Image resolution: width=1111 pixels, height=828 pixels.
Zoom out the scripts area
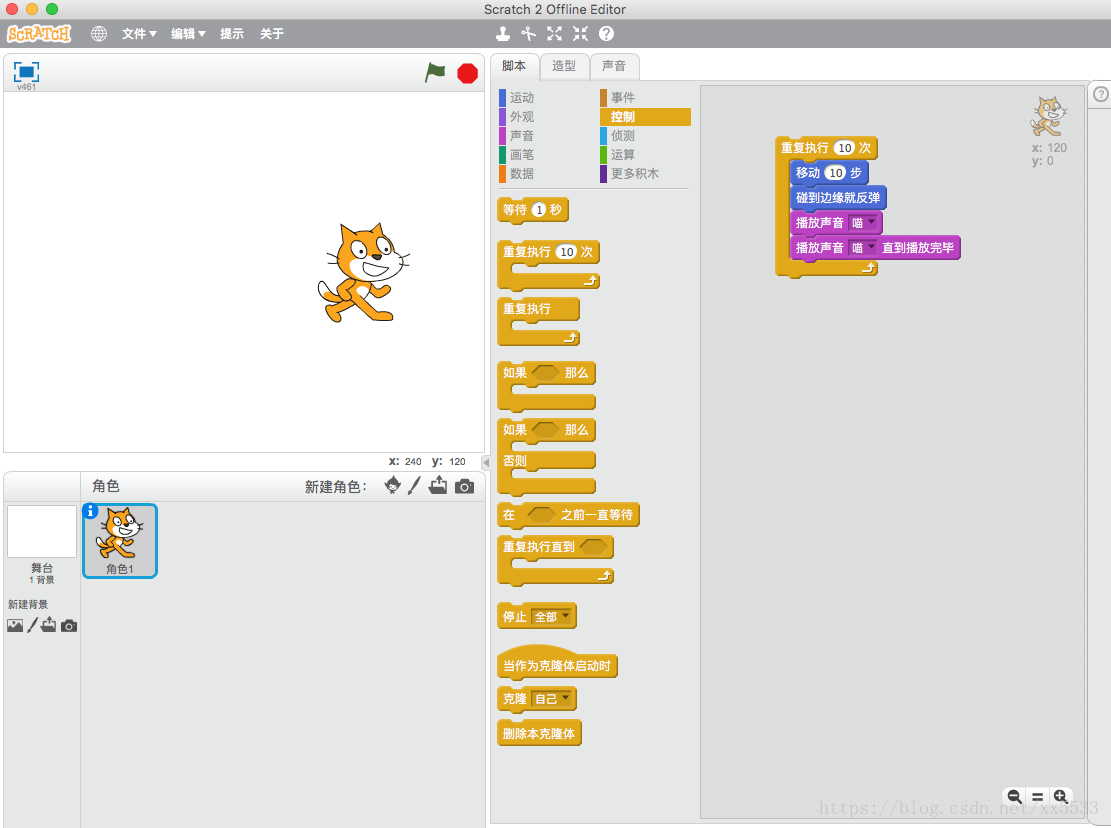tap(1015, 796)
